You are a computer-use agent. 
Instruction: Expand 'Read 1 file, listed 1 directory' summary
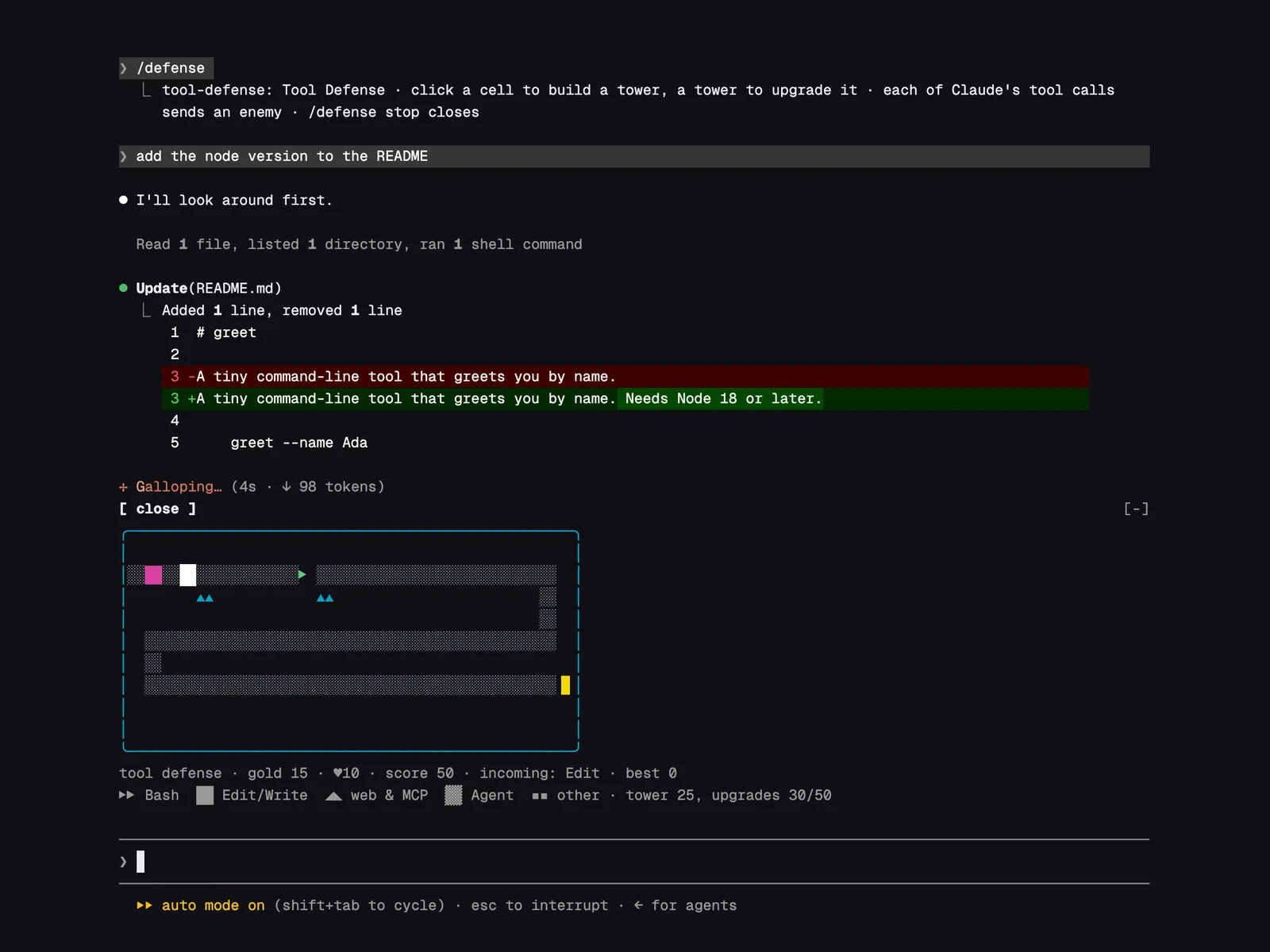tap(359, 244)
